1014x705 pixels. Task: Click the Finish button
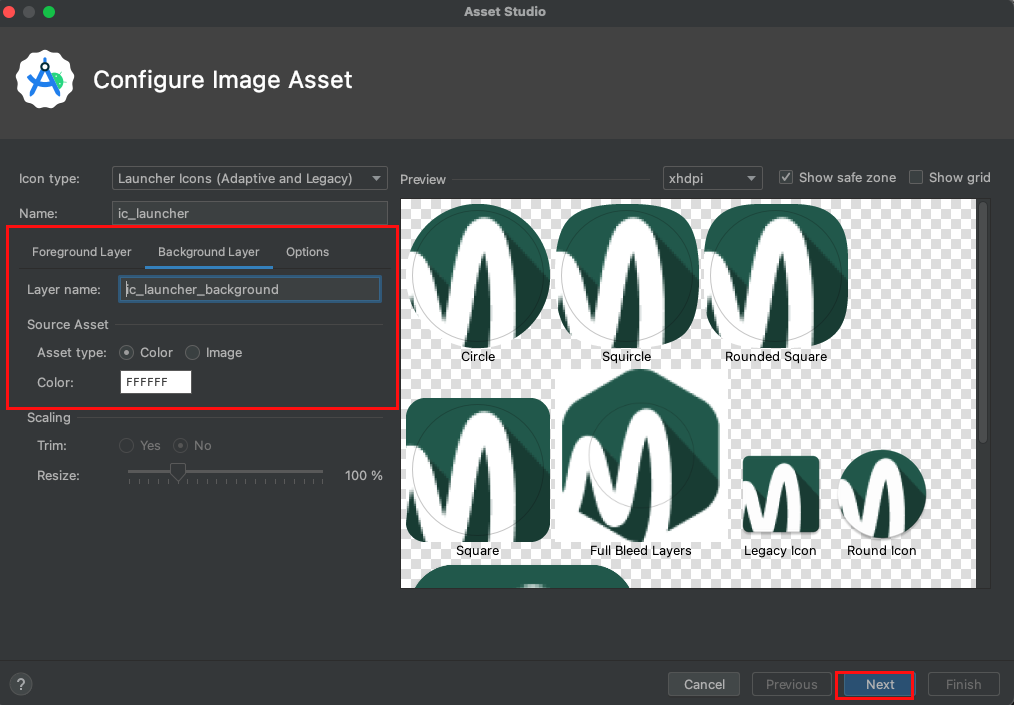(x=964, y=684)
